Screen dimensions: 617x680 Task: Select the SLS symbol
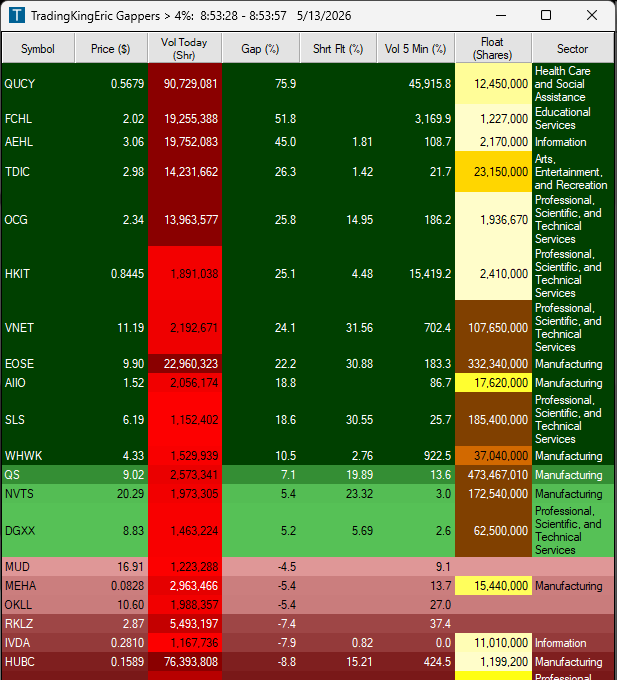coord(15,419)
